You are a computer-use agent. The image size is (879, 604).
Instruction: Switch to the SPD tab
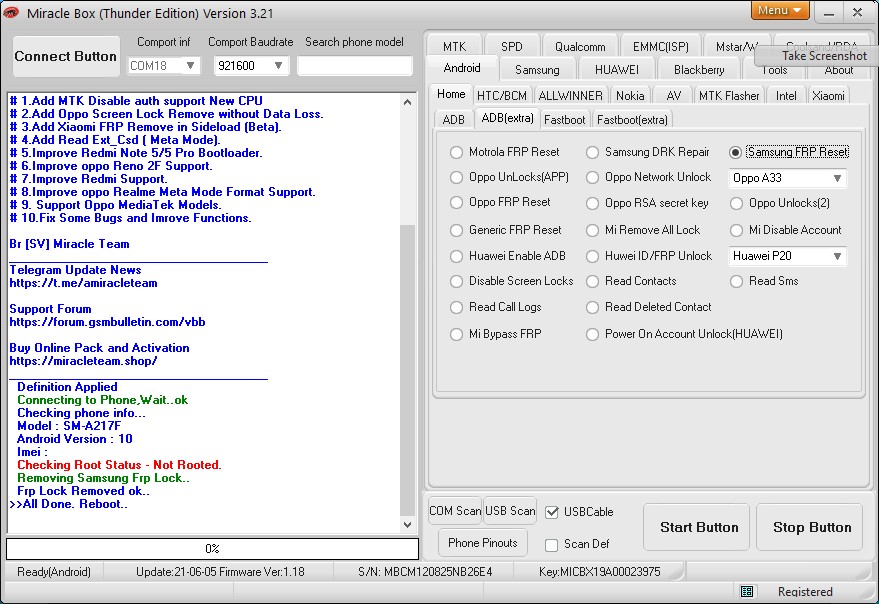click(x=512, y=47)
